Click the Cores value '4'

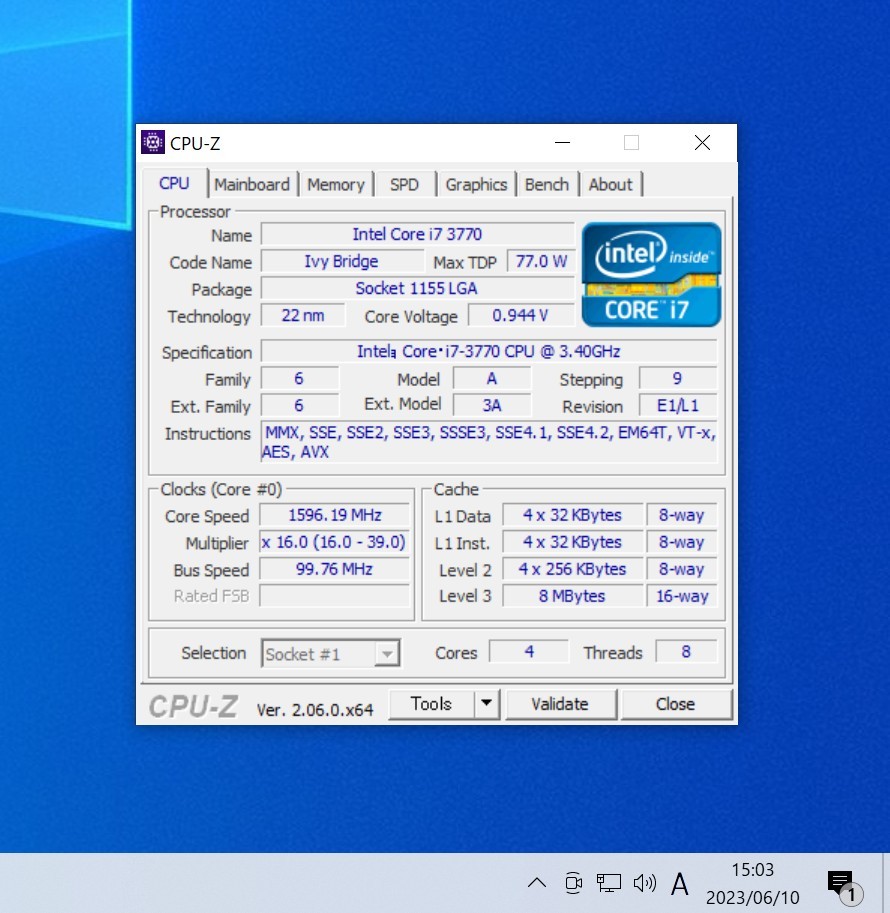point(529,652)
